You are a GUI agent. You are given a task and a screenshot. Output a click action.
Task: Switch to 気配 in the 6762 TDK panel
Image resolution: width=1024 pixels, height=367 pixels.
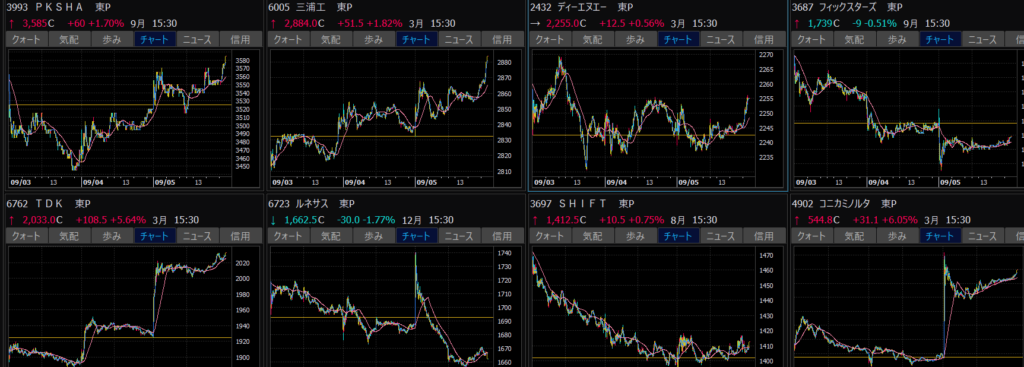(70, 236)
